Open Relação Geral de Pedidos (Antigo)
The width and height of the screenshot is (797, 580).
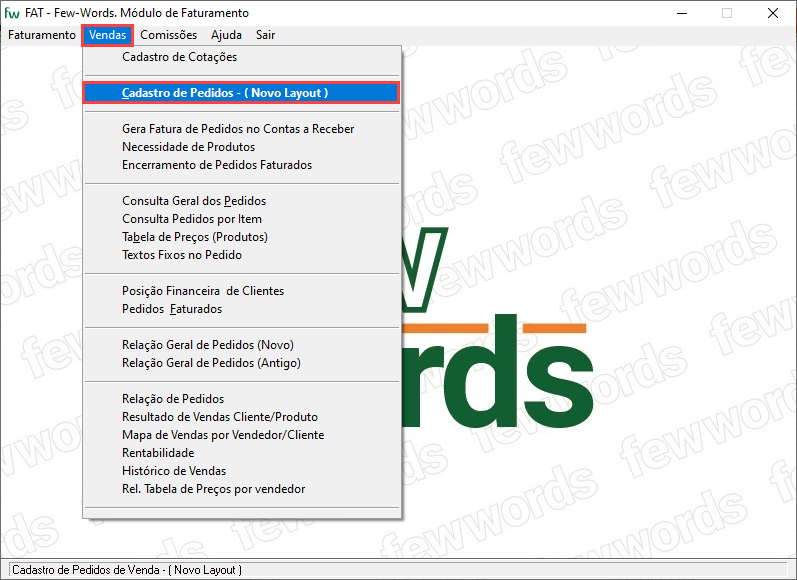tap(241, 363)
